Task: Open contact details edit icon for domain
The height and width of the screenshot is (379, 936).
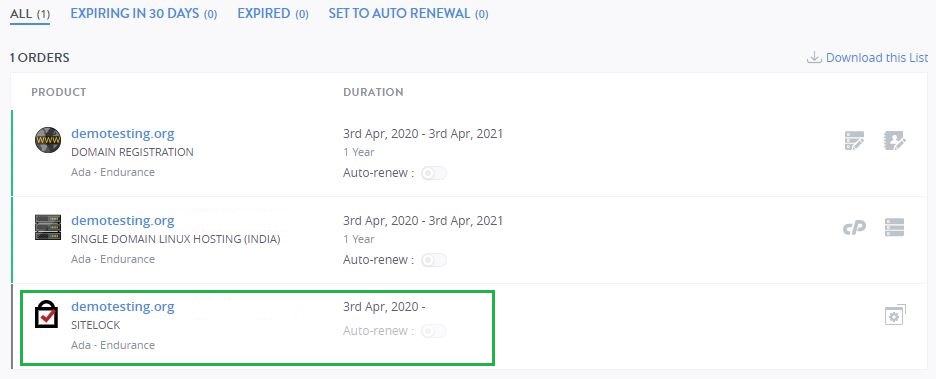Action: [x=894, y=141]
